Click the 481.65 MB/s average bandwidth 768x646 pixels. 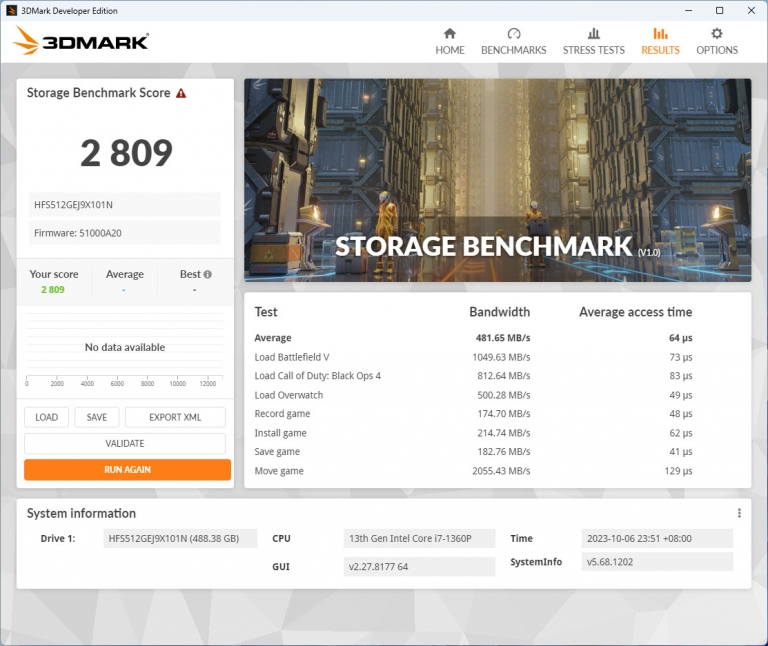503,338
